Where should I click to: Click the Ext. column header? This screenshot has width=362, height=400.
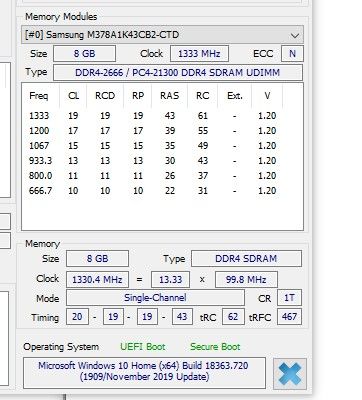235,96
